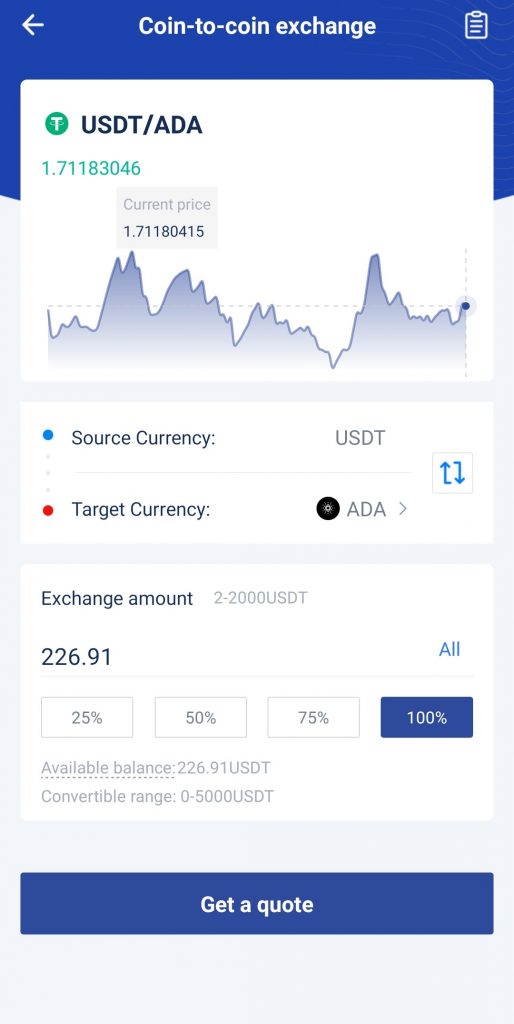Tap the current price marker on chart
514x1024 pixels.
pyautogui.click(x=466, y=306)
